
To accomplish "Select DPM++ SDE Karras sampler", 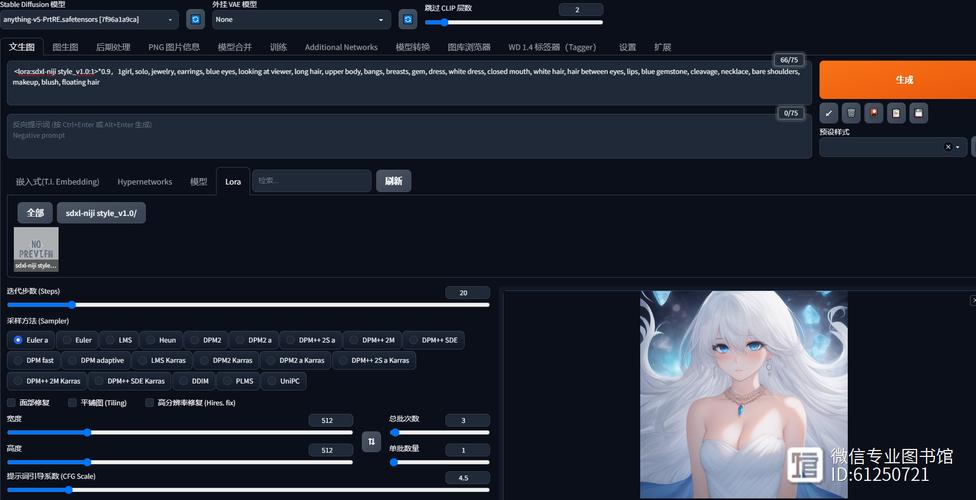I will click(x=130, y=380).
